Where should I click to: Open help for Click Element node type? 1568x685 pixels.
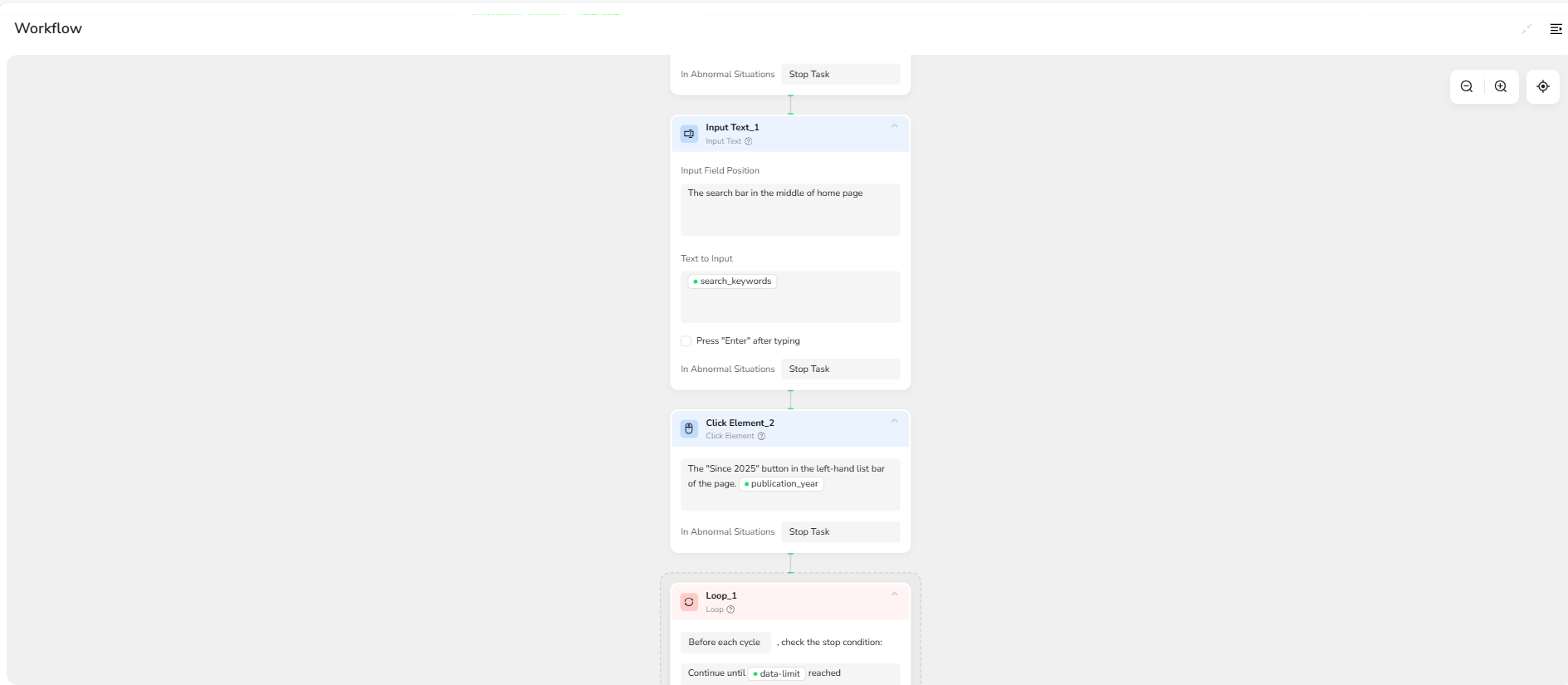[761, 436]
